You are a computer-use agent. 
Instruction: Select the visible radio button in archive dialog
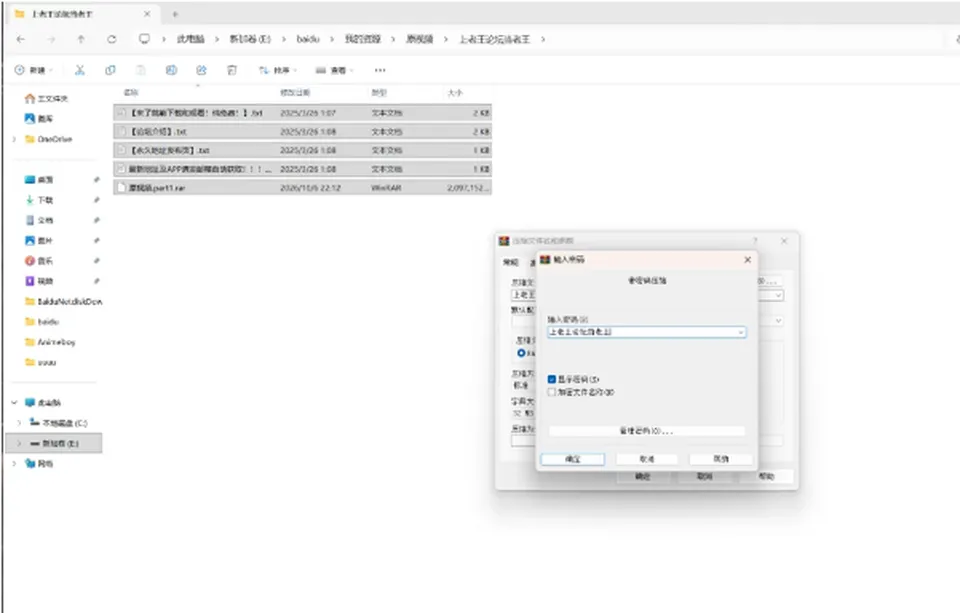click(x=521, y=353)
